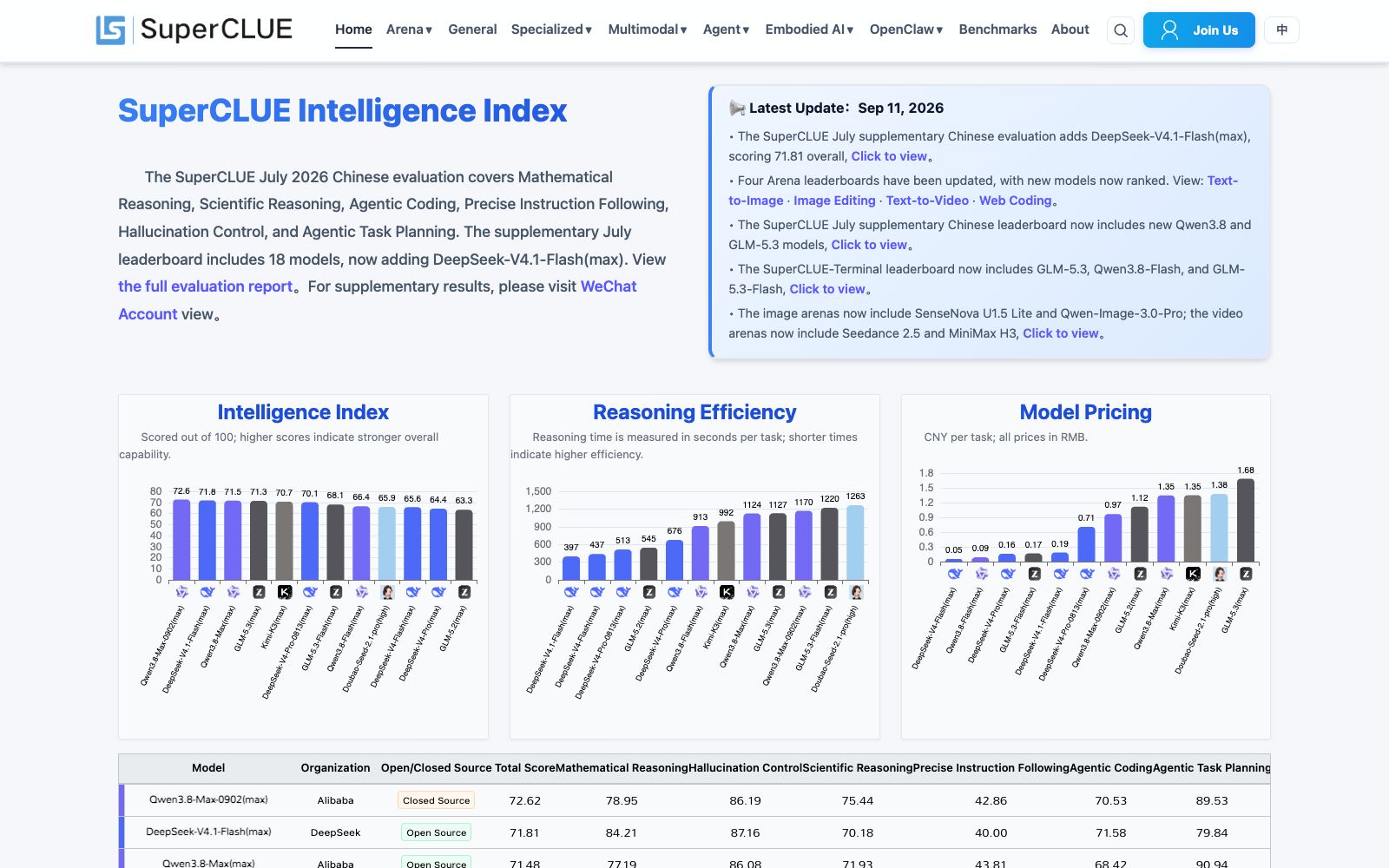The image size is (1389, 868).
Task: Click Doubao avatar under the 1.38 price bar
Action: (x=1220, y=574)
